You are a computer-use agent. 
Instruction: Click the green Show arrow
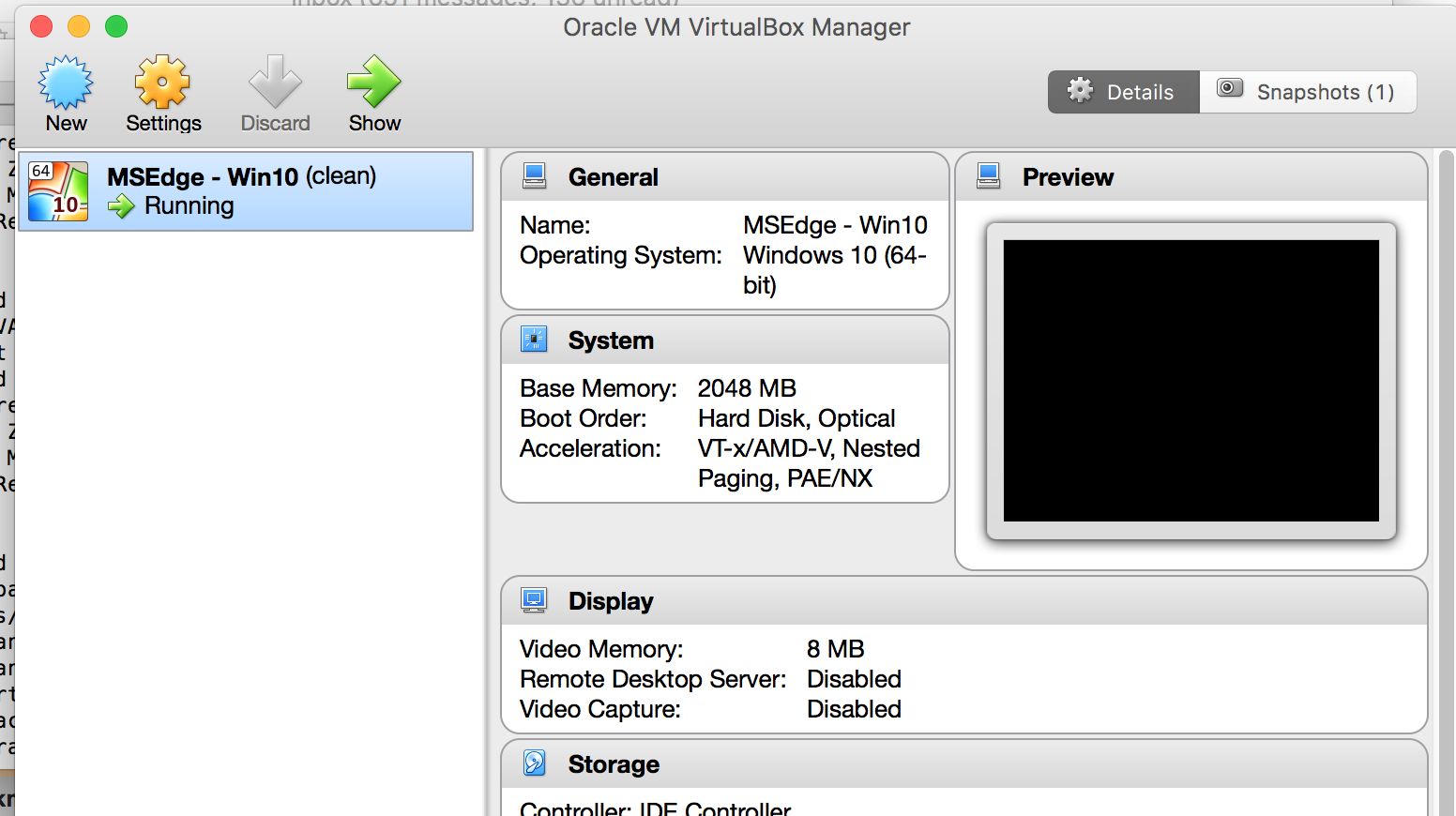coord(374,82)
